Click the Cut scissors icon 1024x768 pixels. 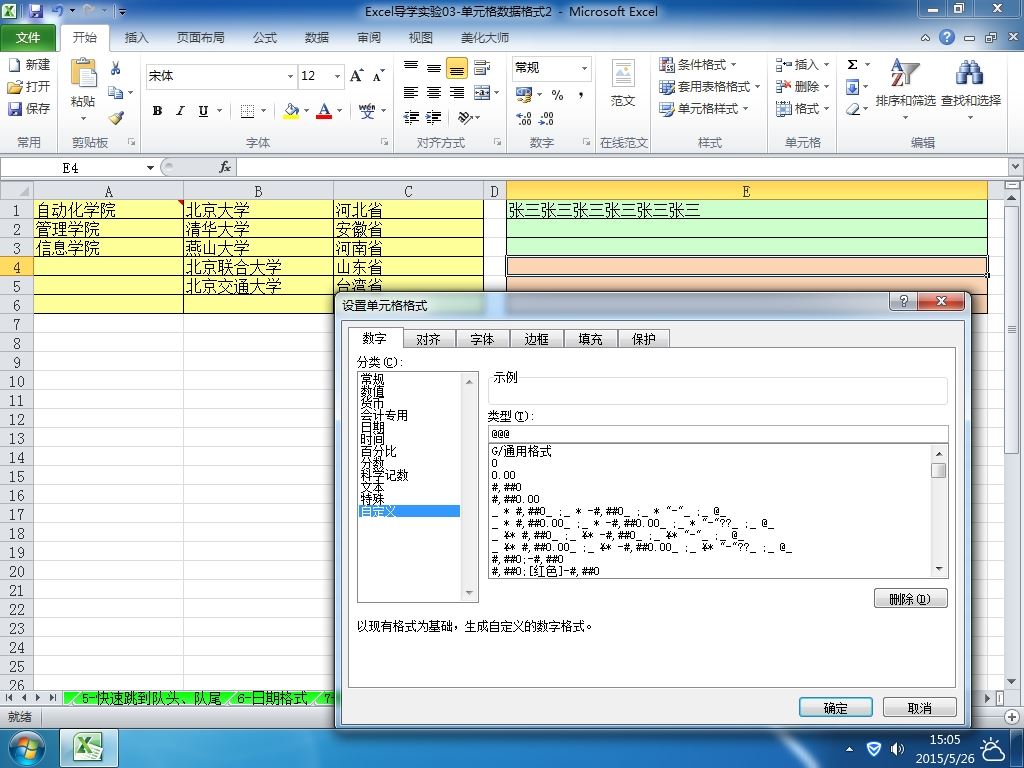(x=116, y=68)
